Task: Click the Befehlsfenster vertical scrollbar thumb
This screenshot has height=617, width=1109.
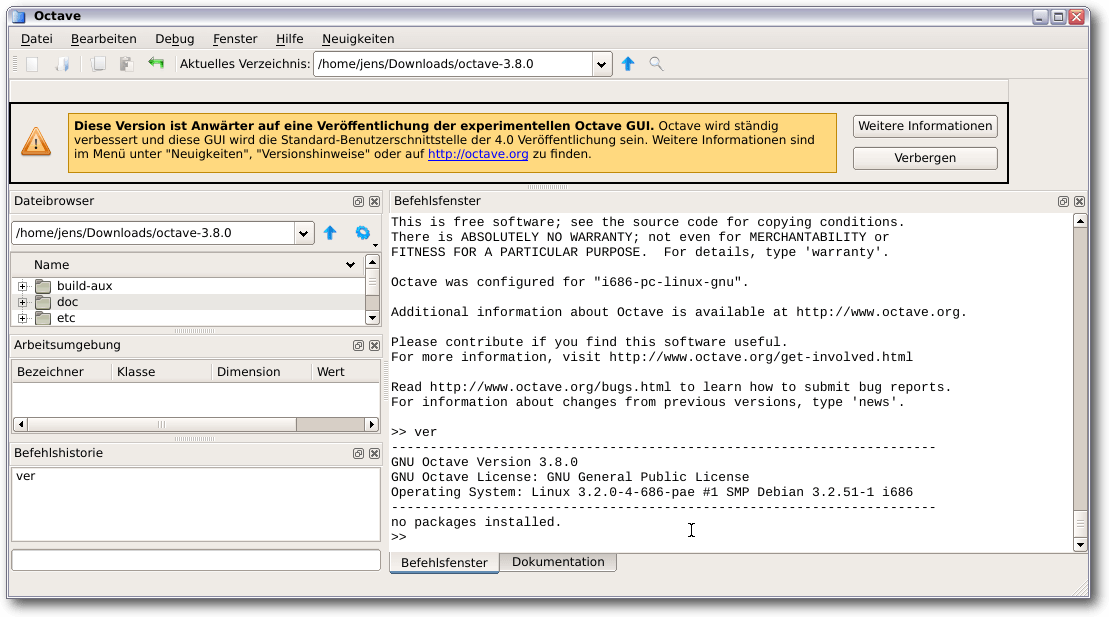Action: [1080, 524]
